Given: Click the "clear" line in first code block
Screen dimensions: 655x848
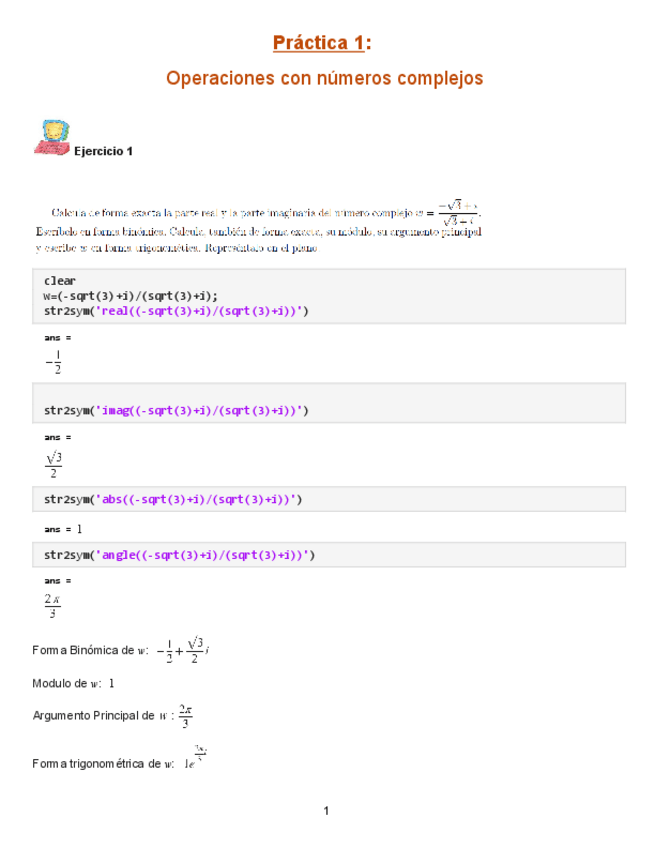Looking at the screenshot, I should tap(60, 281).
